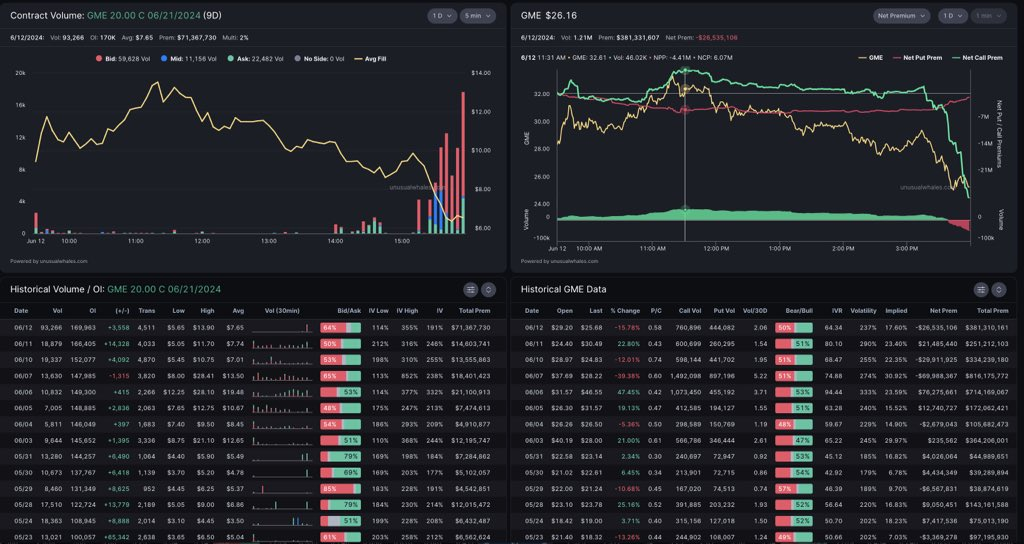Image resolution: width=1024 pixels, height=544 pixels.
Task: Click the Vol (30min) sparkline in the 06/06 row
Action: click(282, 392)
